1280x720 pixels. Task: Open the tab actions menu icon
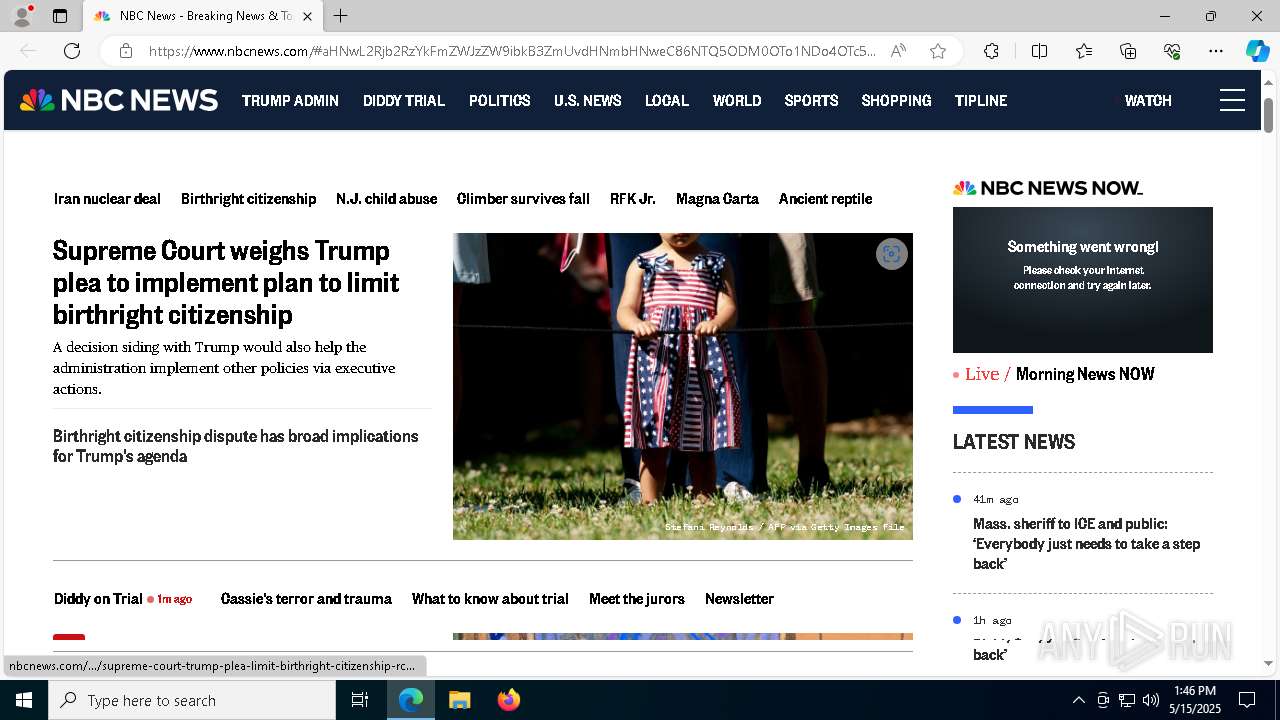click(60, 16)
